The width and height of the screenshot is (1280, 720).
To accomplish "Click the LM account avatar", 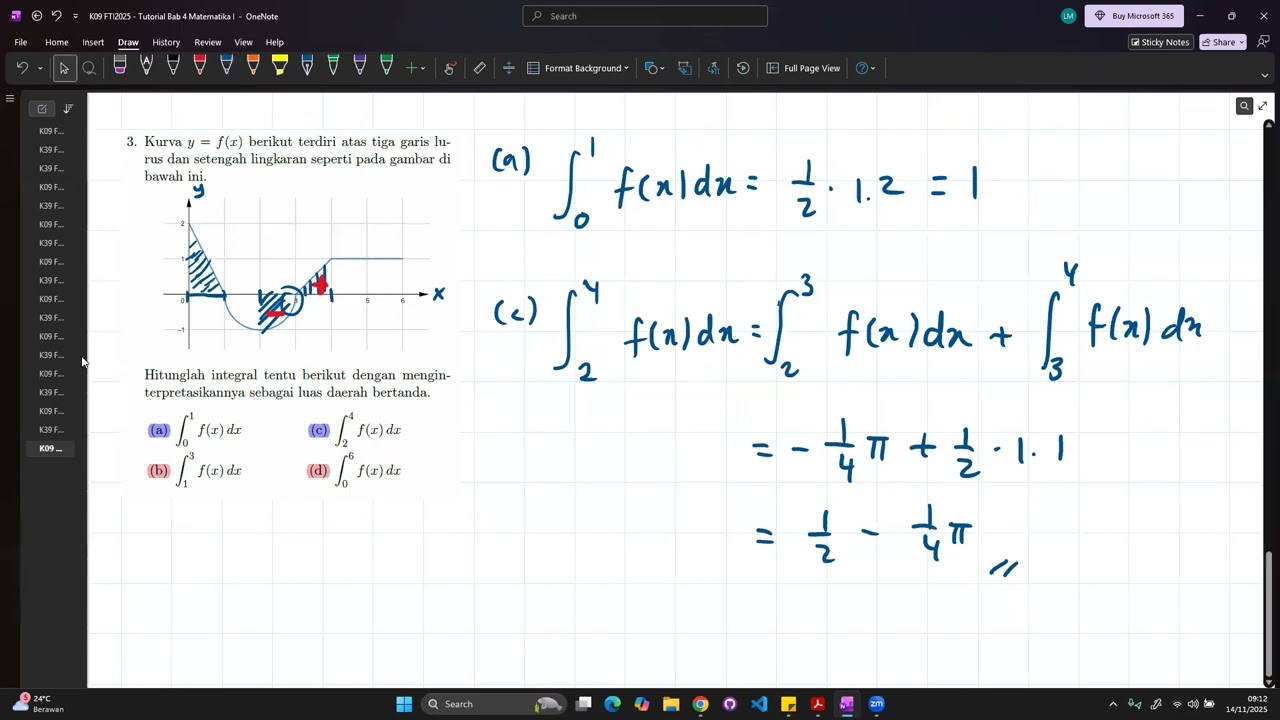I will (x=1068, y=16).
